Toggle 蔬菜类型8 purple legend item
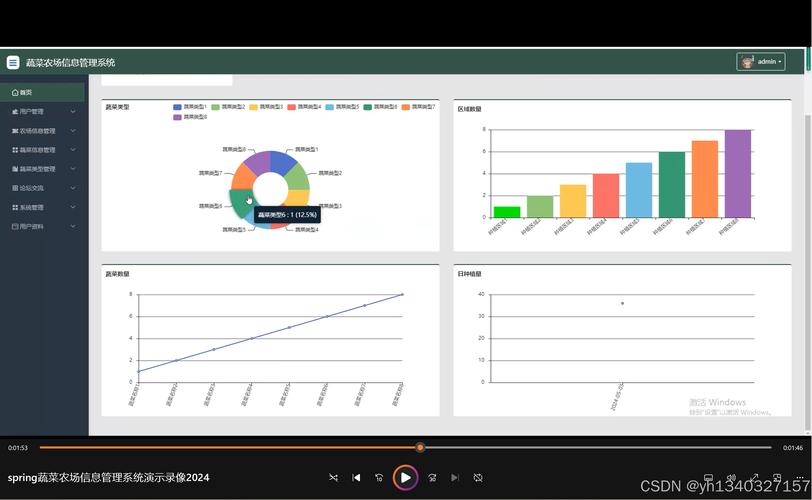812x500 pixels. 190,117
